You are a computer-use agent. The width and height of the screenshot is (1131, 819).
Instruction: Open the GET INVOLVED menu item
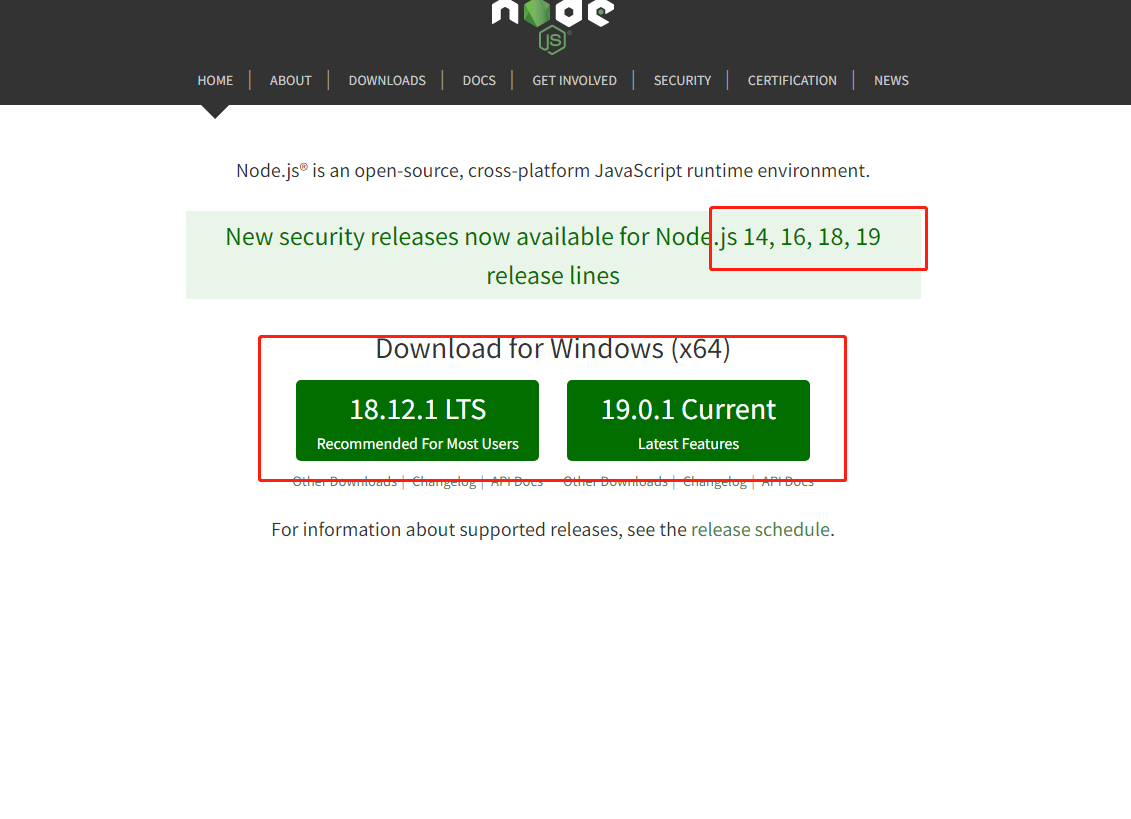point(574,81)
